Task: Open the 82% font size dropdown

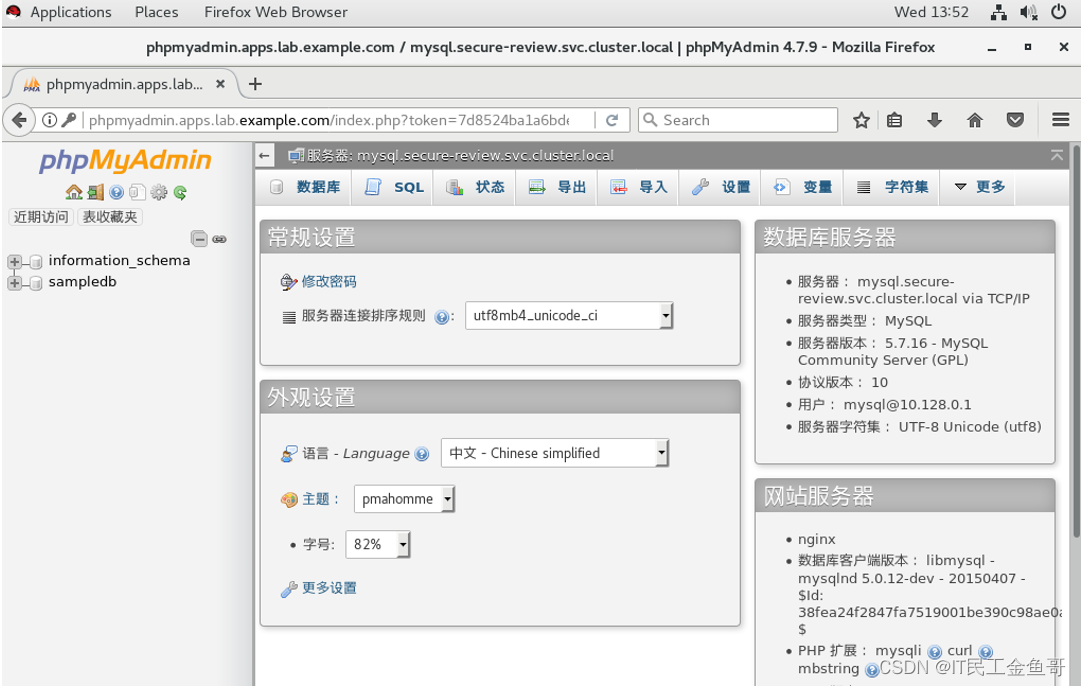Action: click(x=378, y=544)
